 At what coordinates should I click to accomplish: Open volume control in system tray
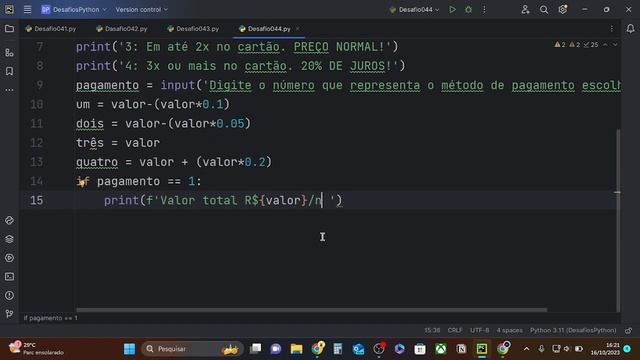pos(567,349)
